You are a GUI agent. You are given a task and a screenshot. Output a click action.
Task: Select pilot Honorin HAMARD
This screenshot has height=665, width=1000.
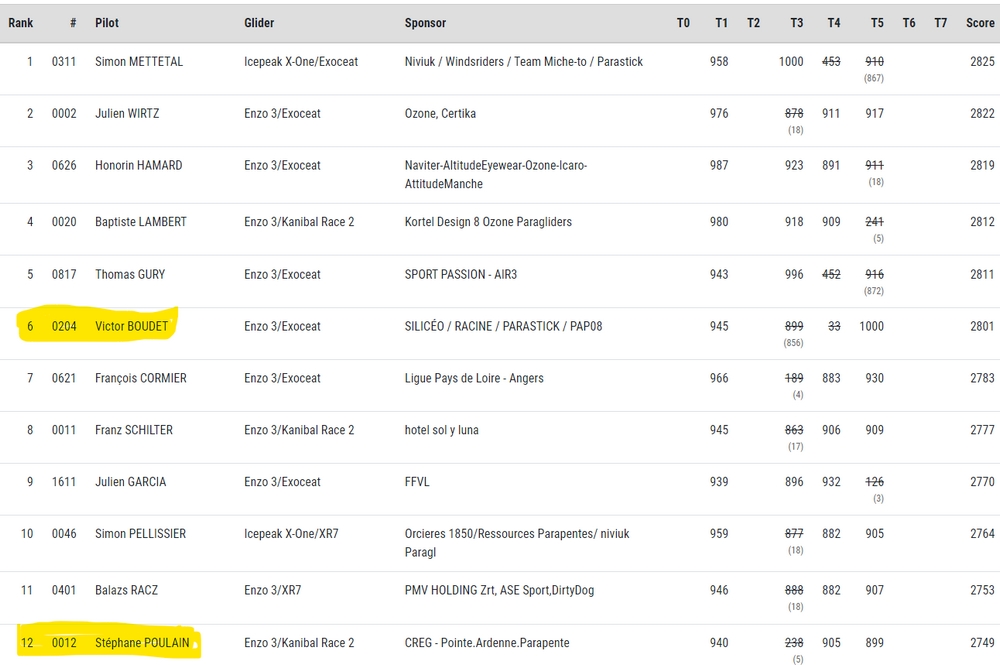[x=138, y=166]
